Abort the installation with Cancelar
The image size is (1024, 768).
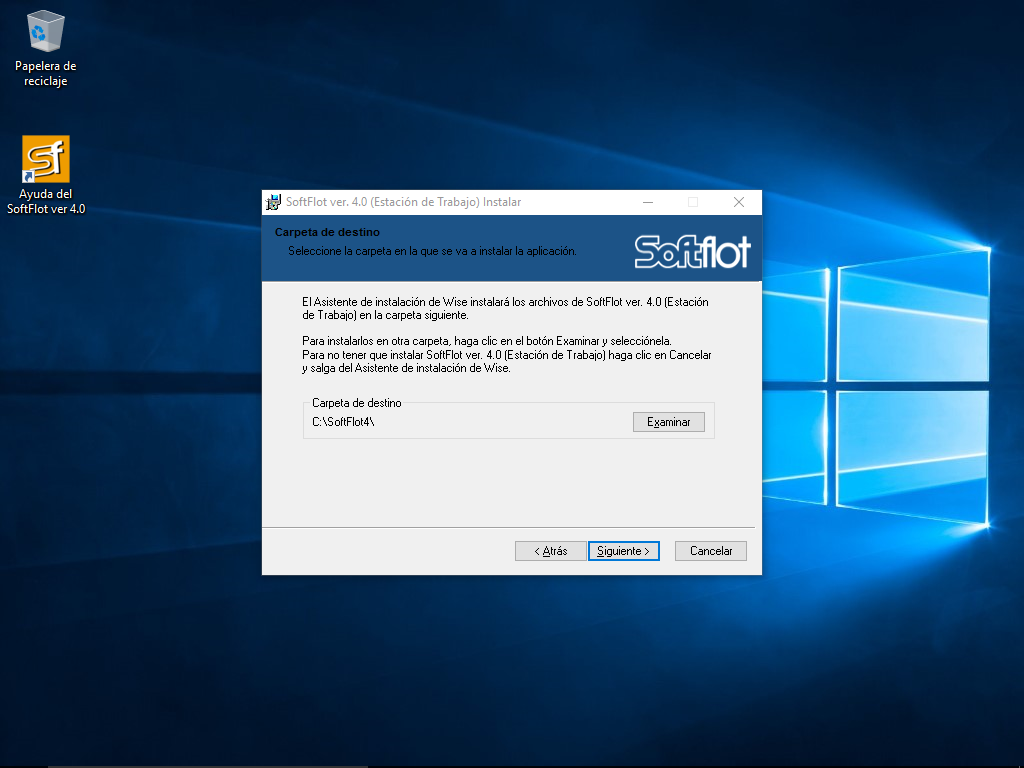(x=711, y=551)
